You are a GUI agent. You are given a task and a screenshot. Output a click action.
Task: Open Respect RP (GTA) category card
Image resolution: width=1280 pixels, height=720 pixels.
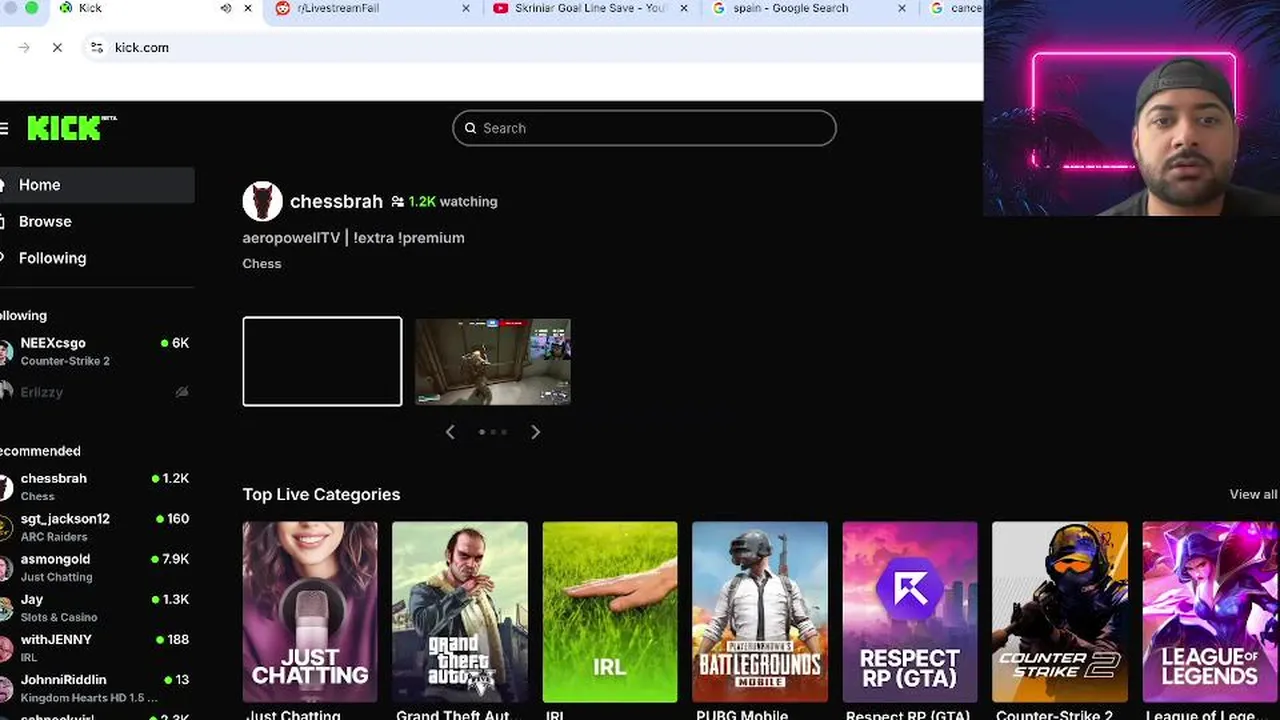point(910,612)
